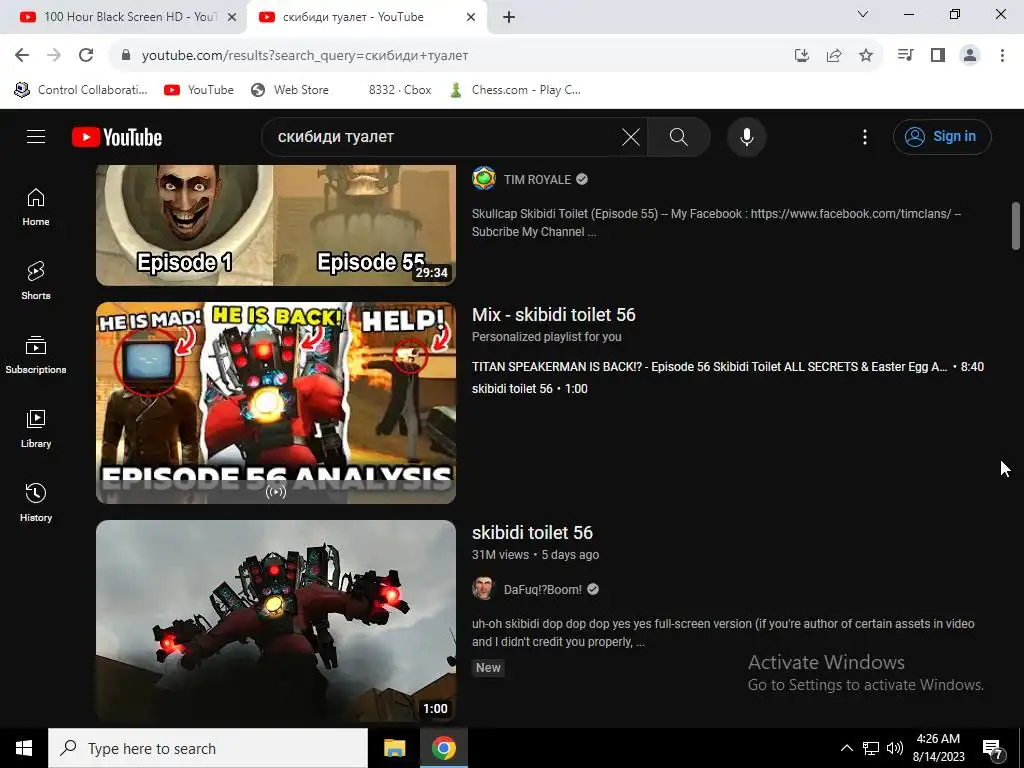The width and height of the screenshot is (1024, 768).
Task: Open TITAN SPEAKERMAN IS BACK playlist entry
Action: pos(728,366)
